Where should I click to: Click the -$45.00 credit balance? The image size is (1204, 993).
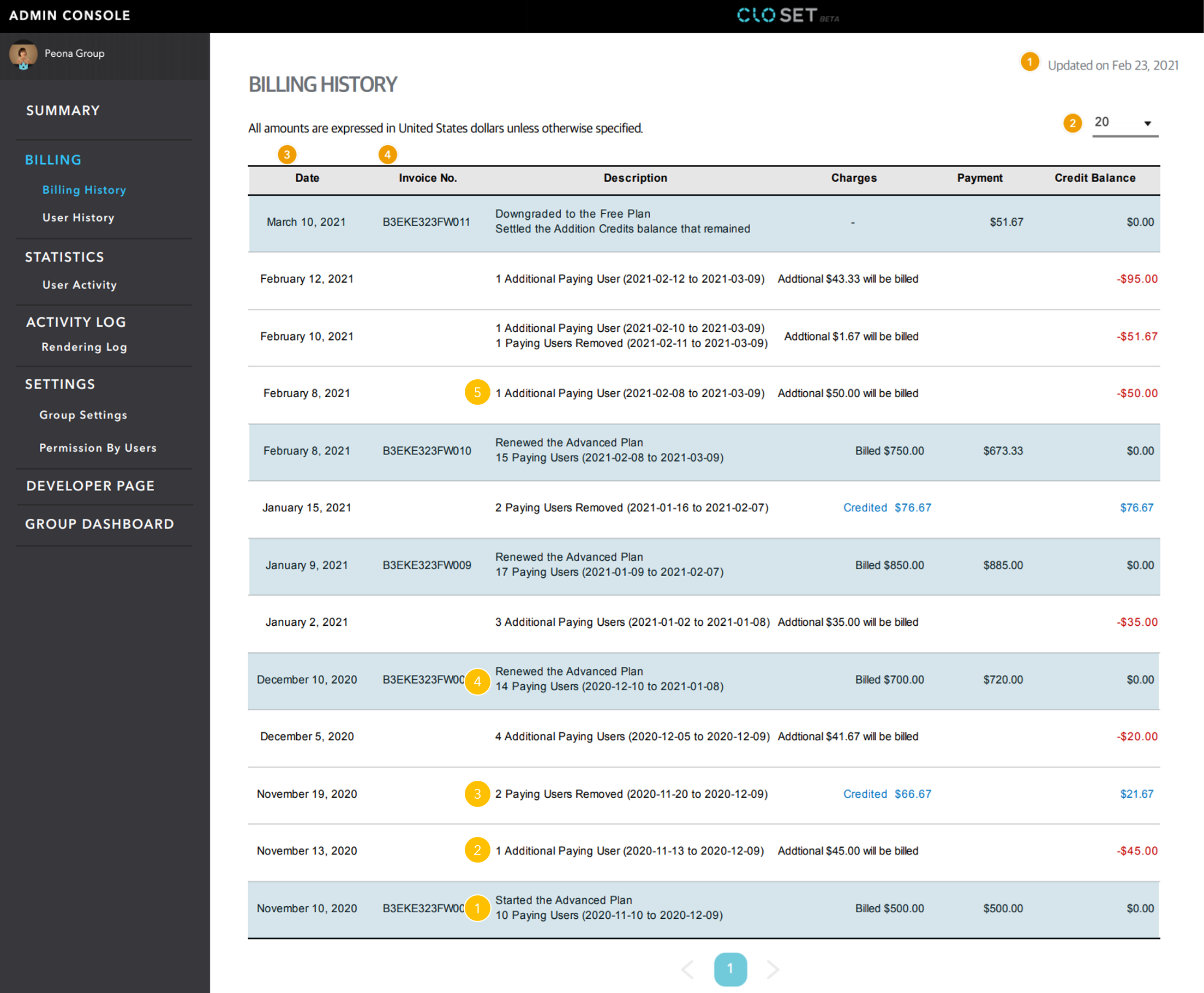point(1137,851)
